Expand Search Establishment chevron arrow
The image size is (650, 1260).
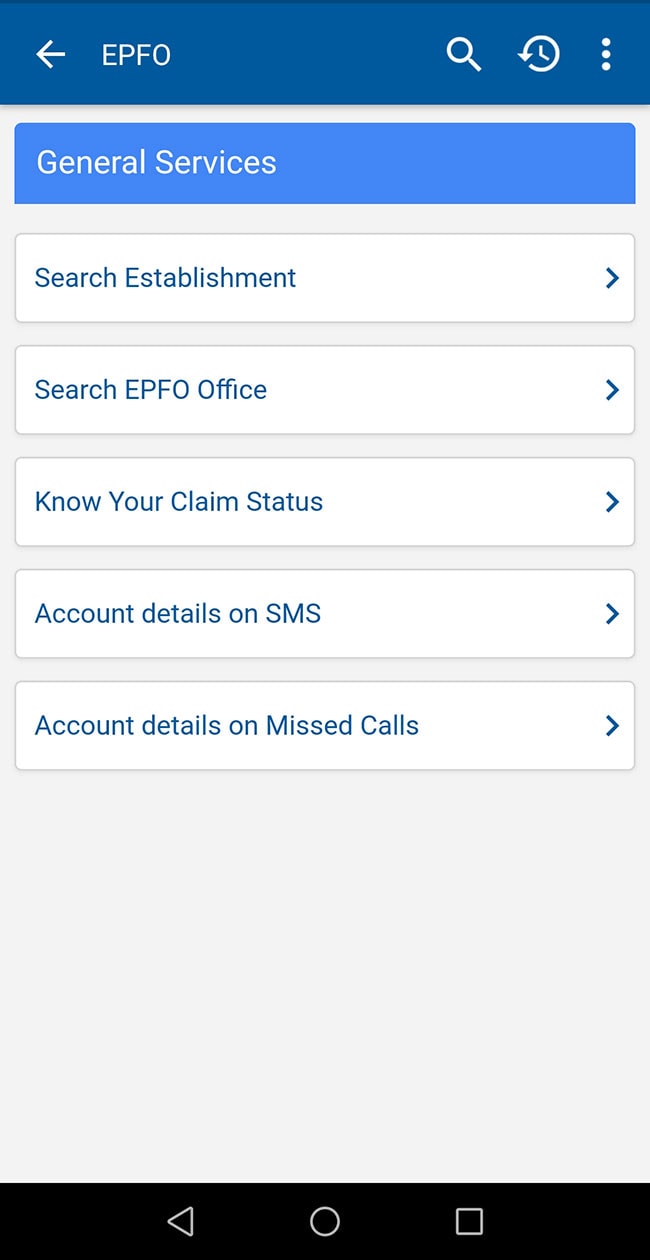click(612, 278)
